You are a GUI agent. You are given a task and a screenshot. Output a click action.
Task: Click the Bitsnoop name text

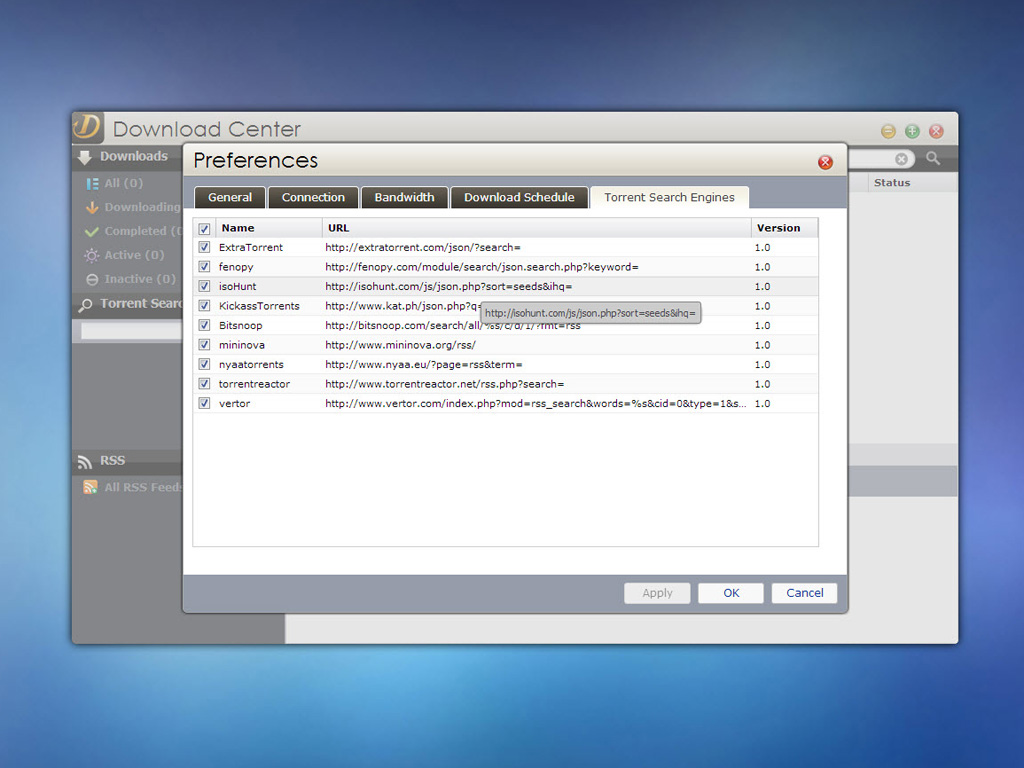(x=240, y=325)
